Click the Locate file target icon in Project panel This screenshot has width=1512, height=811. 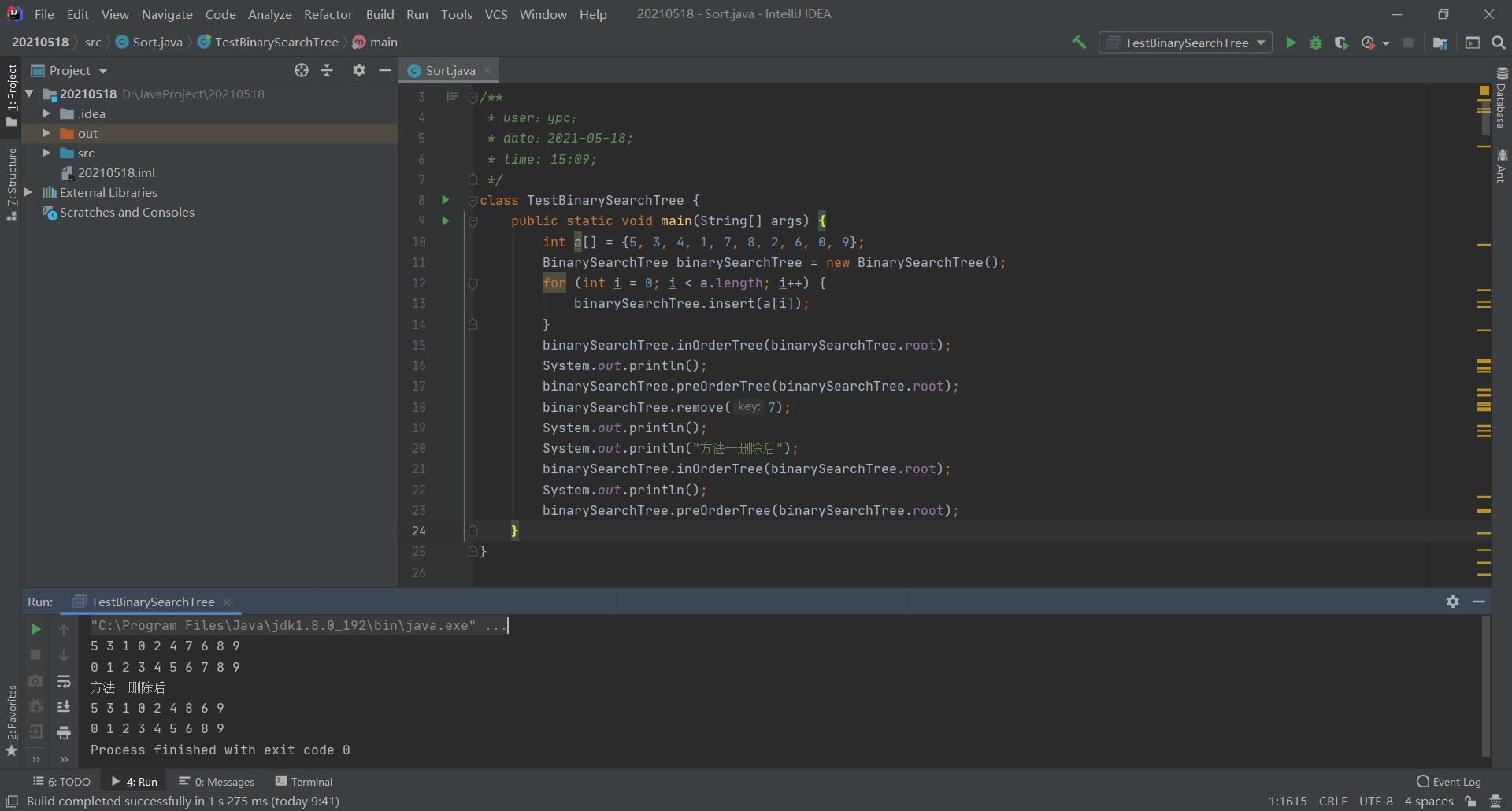click(302, 70)
